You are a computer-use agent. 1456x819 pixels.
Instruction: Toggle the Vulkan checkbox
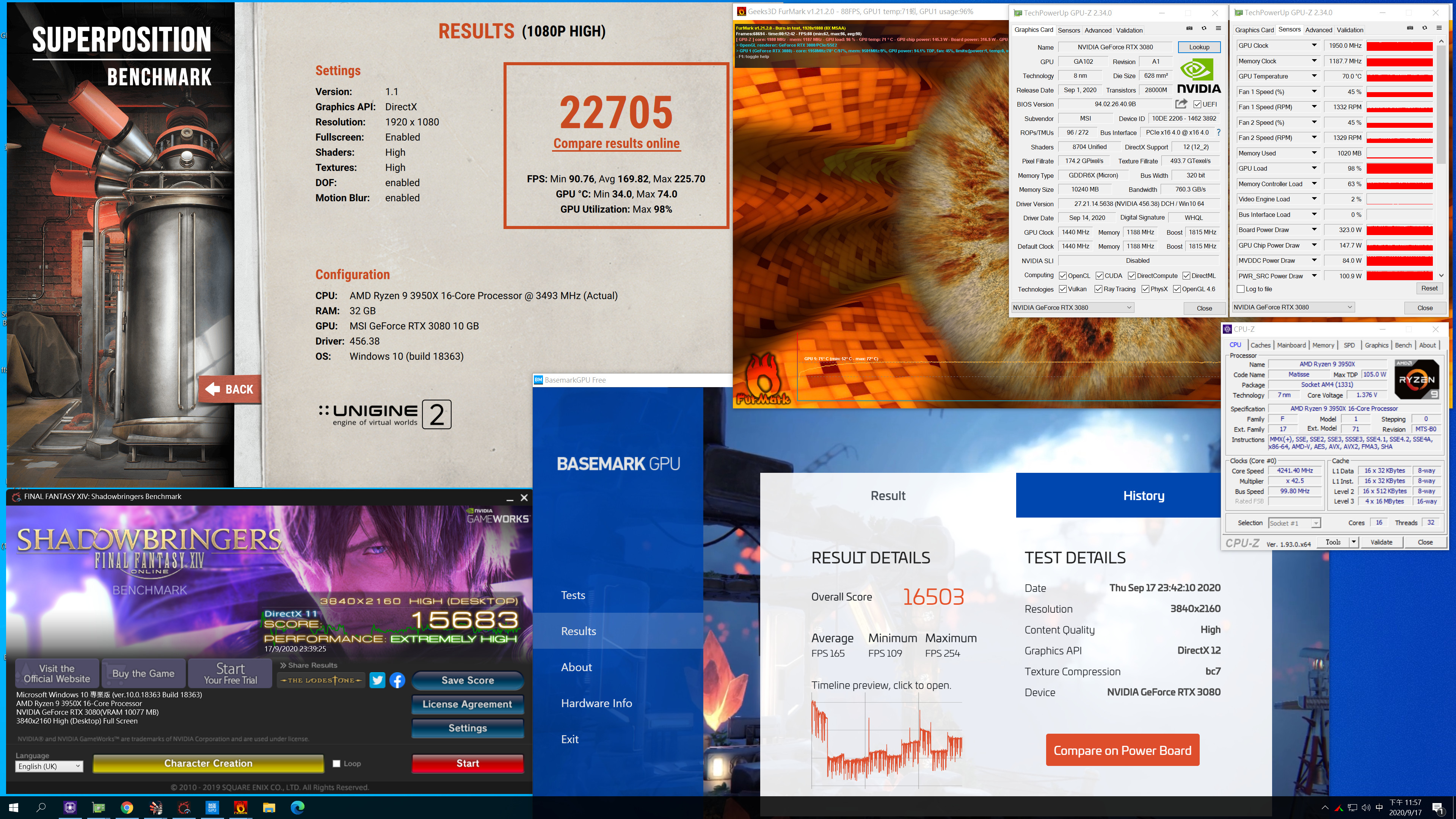point(1063,289)
